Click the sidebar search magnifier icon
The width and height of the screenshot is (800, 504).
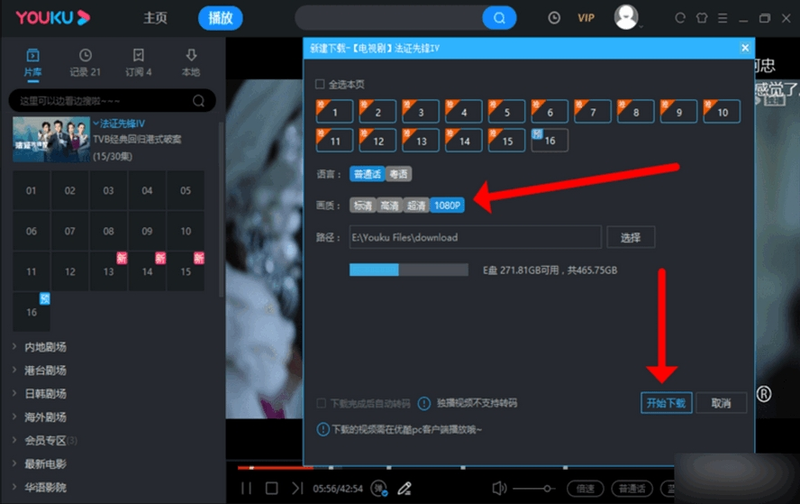198,101
